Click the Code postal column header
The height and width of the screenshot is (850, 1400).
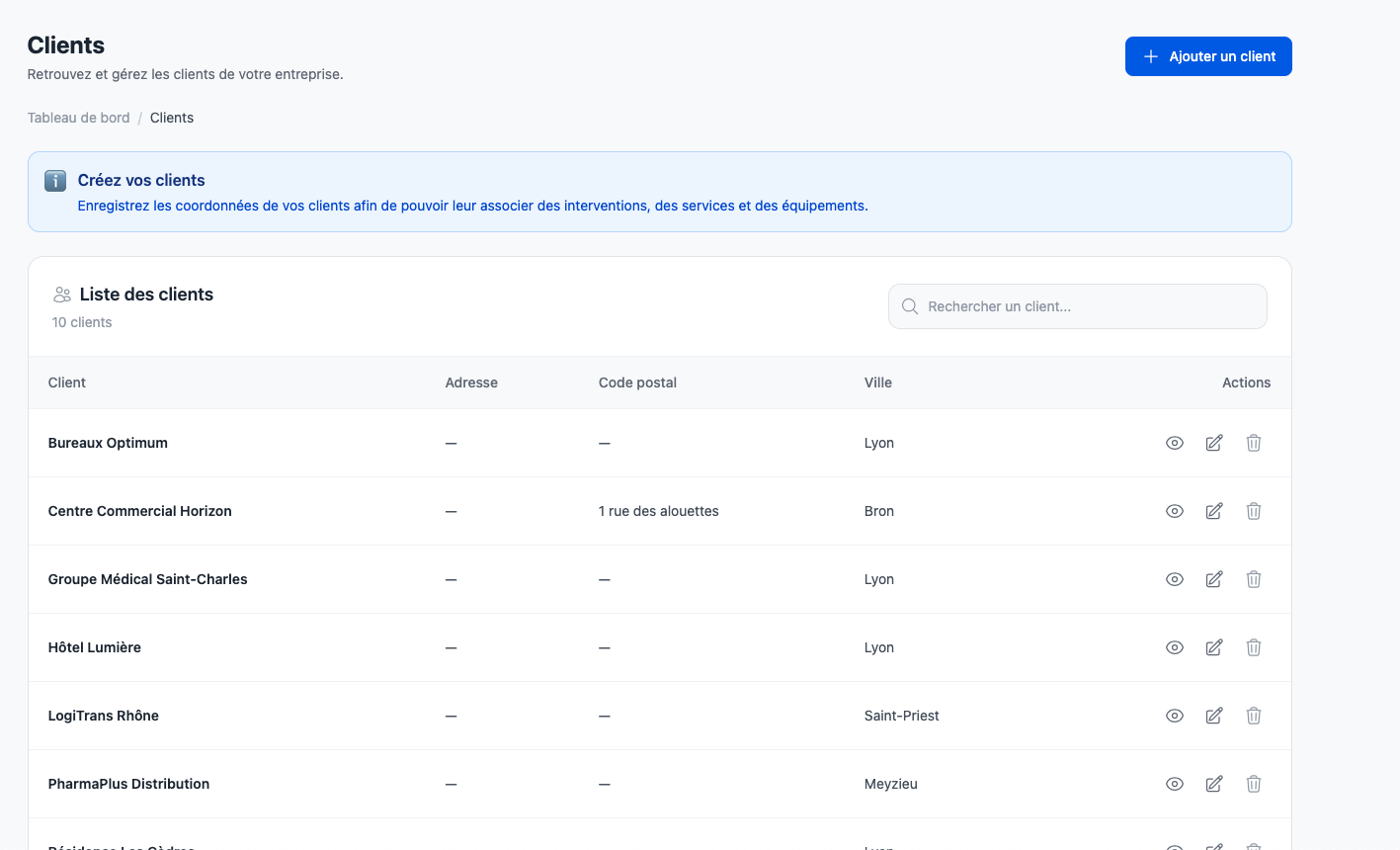click(637, 382)
